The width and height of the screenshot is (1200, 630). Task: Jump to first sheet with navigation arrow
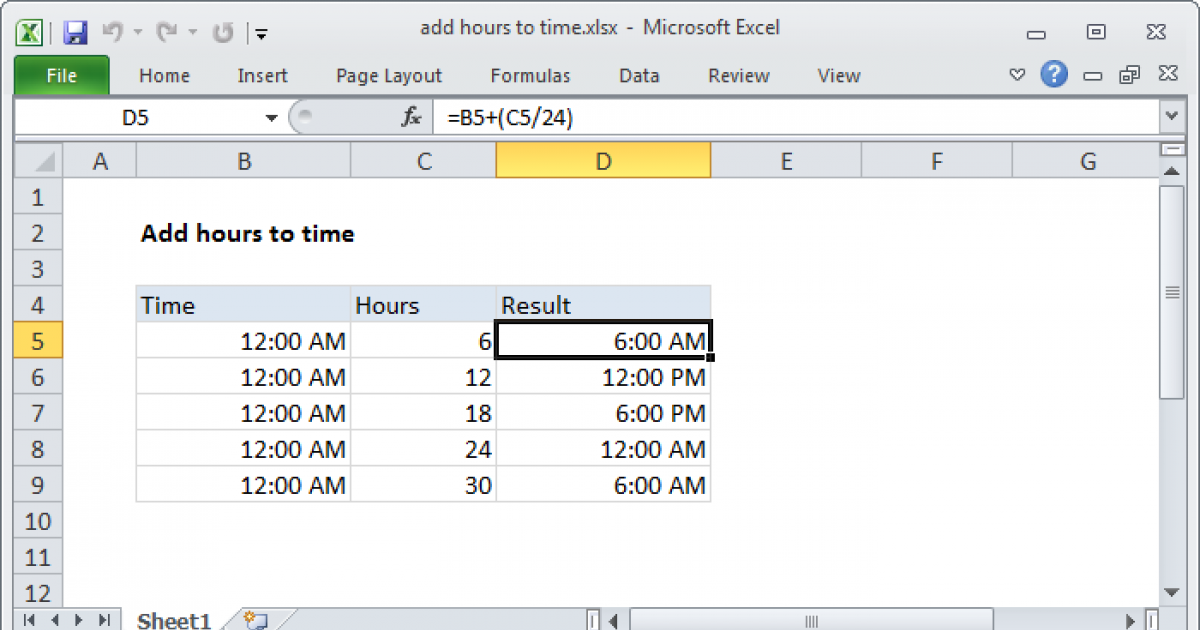[29, 620]
